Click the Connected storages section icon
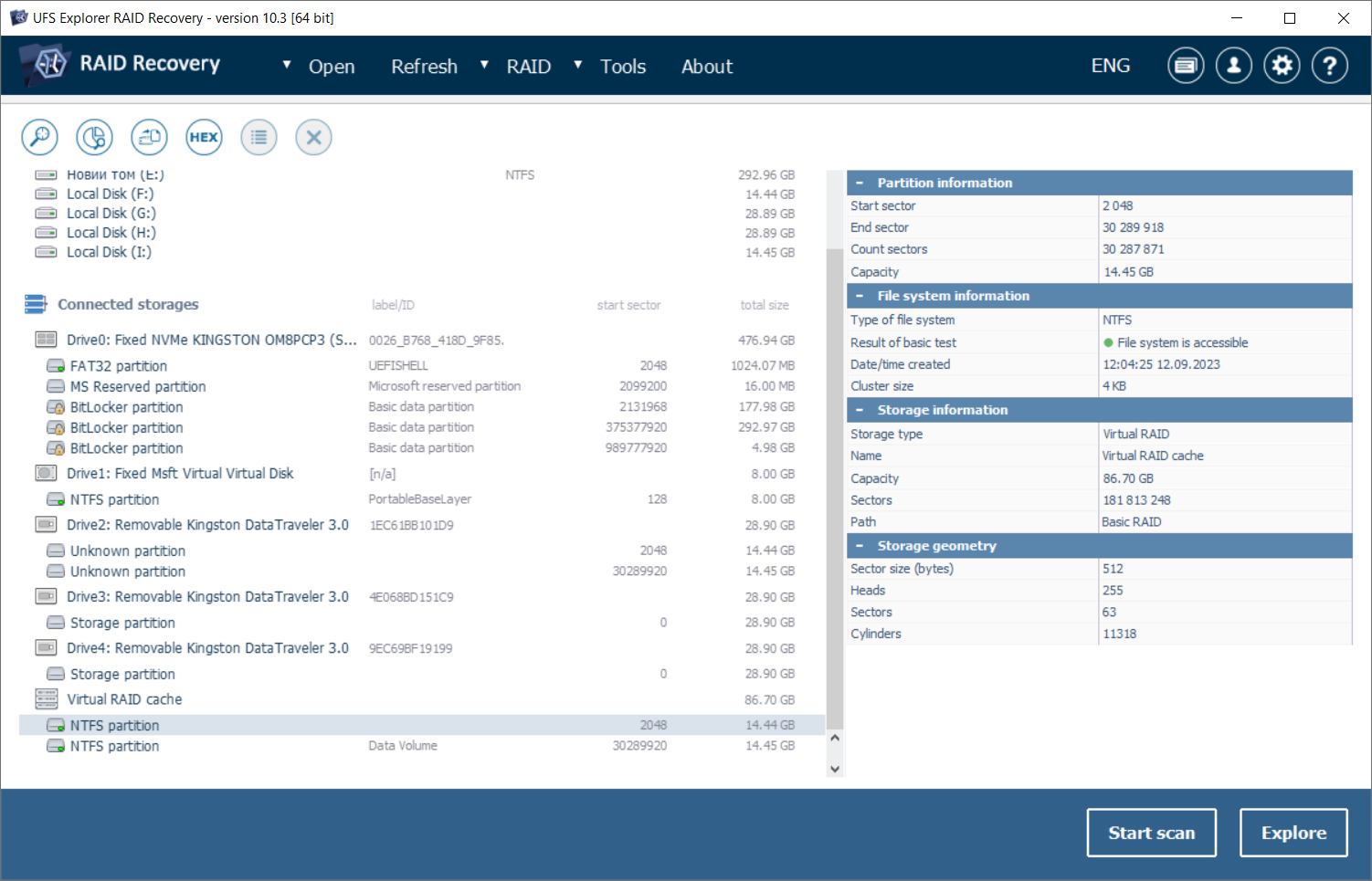Image resolution: width=1372 pixels, height=881 pixels. (36, 304)
